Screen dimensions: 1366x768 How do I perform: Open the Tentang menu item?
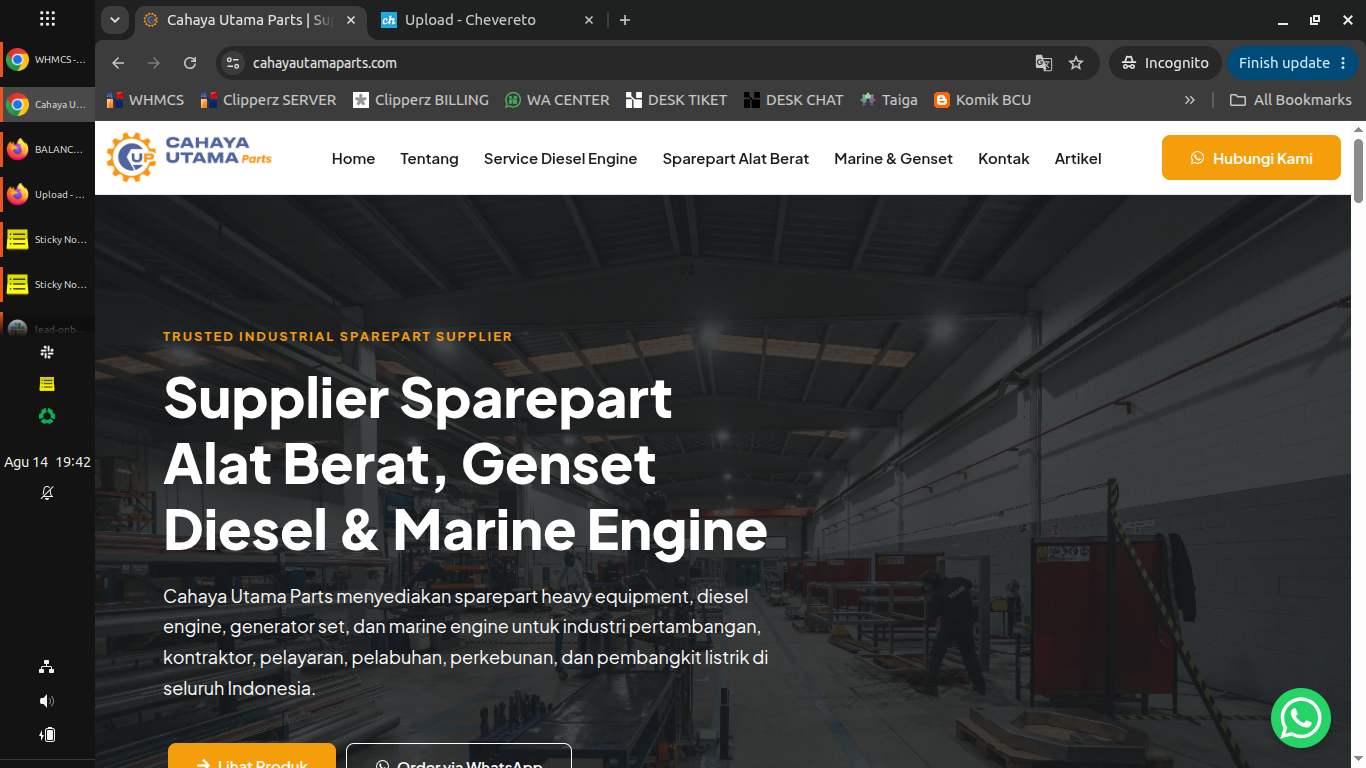point(429,159)
